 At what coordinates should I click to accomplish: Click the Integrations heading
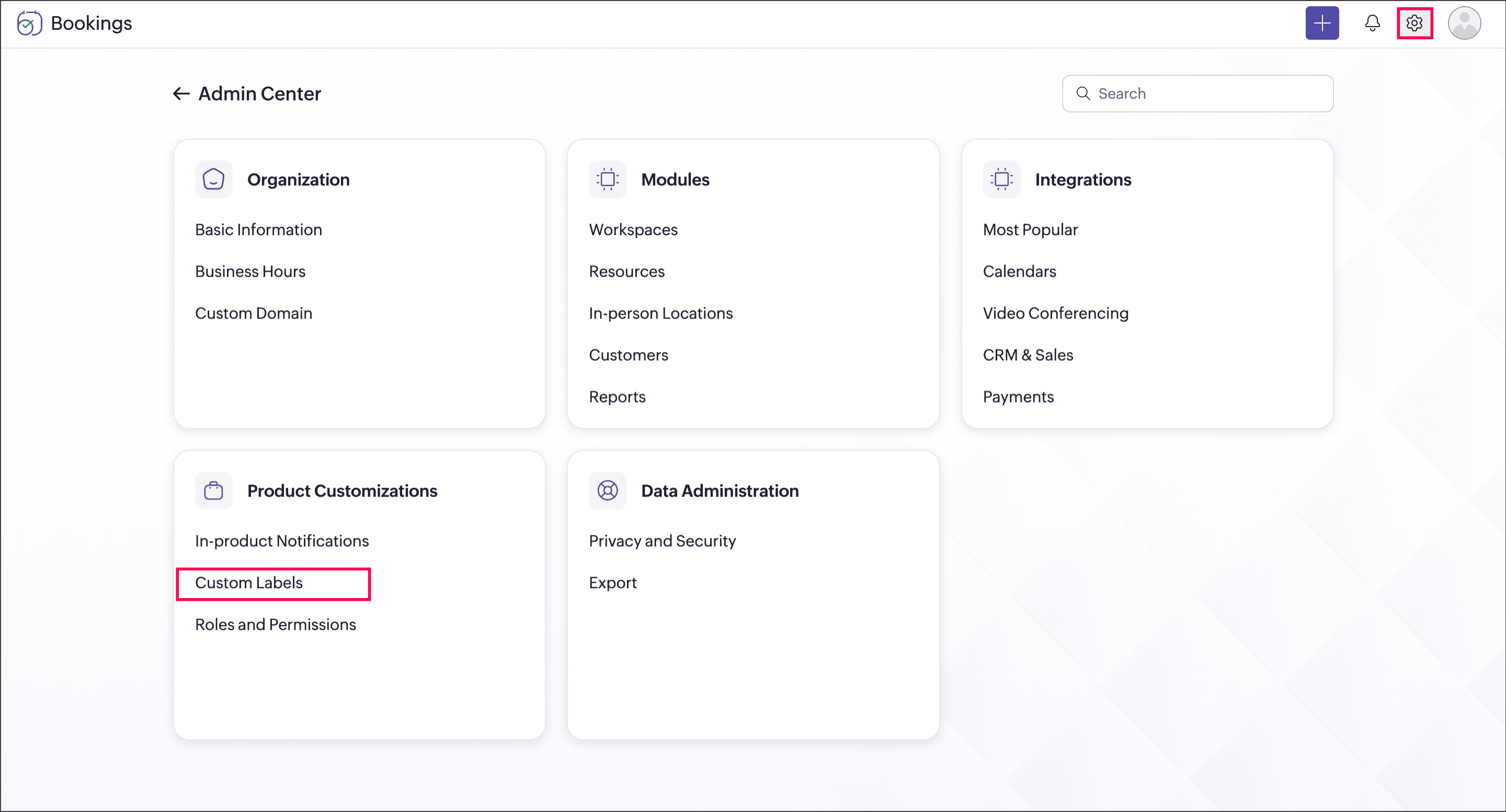coord(1083,179)
